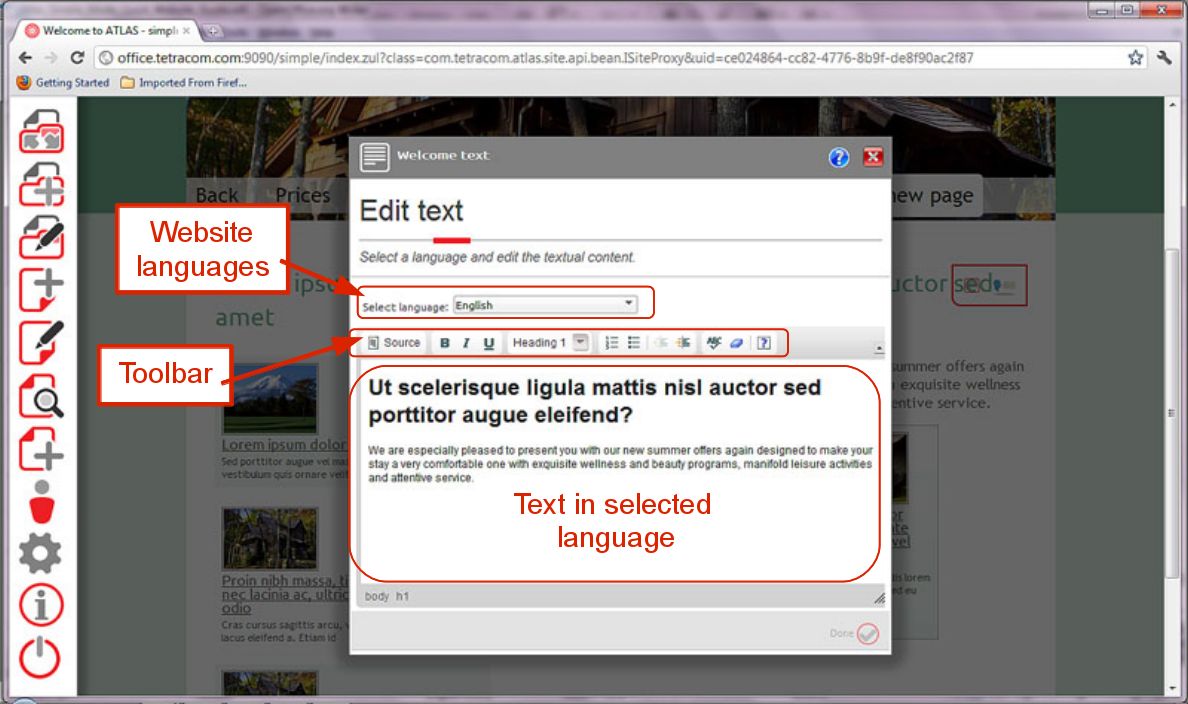Click the spell check ABC icon
Viewport: 1188px width, 704px height.
713,343
